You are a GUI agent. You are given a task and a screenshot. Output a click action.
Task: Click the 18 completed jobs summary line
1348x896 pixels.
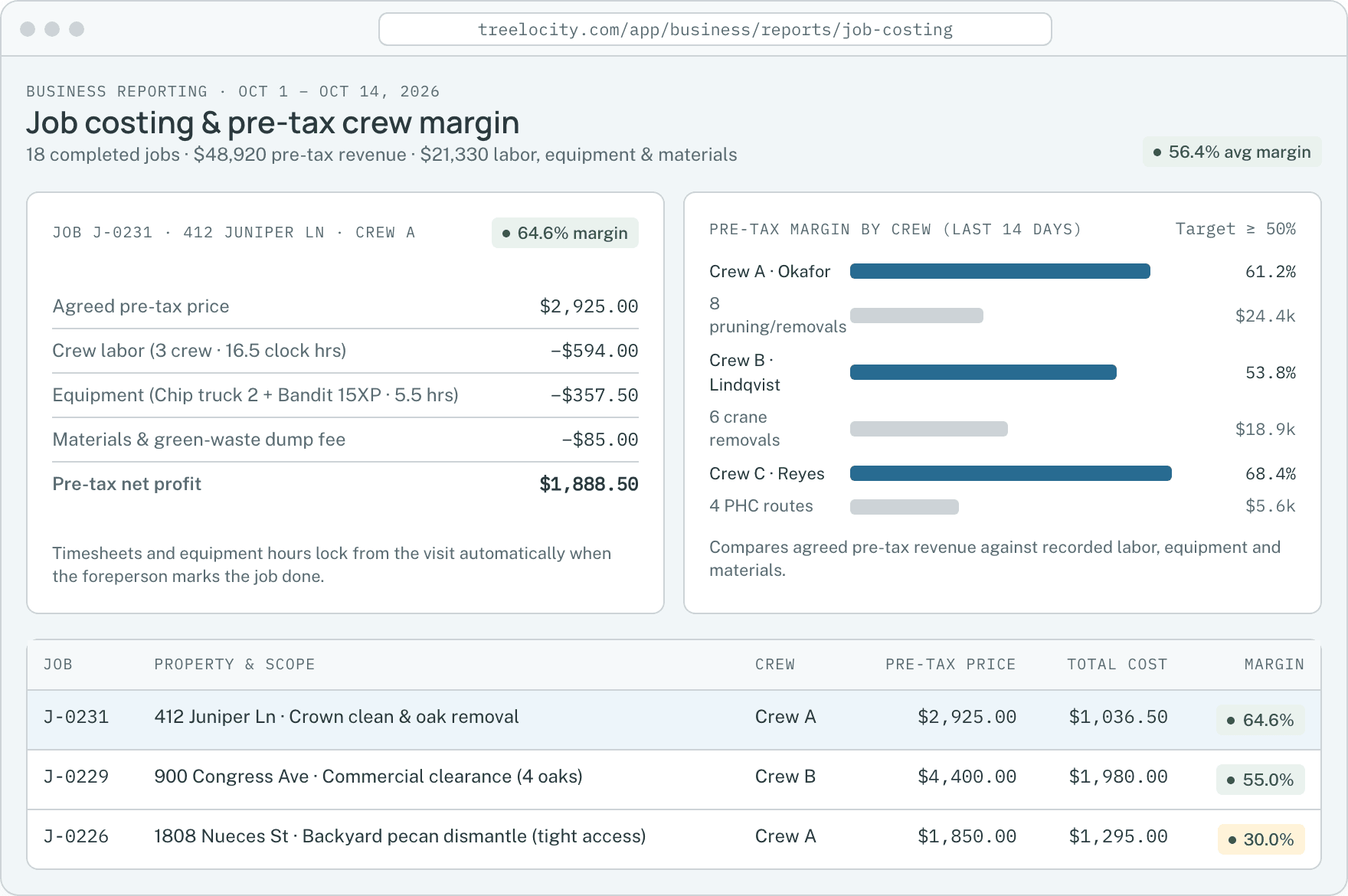(x=381, y=155)
